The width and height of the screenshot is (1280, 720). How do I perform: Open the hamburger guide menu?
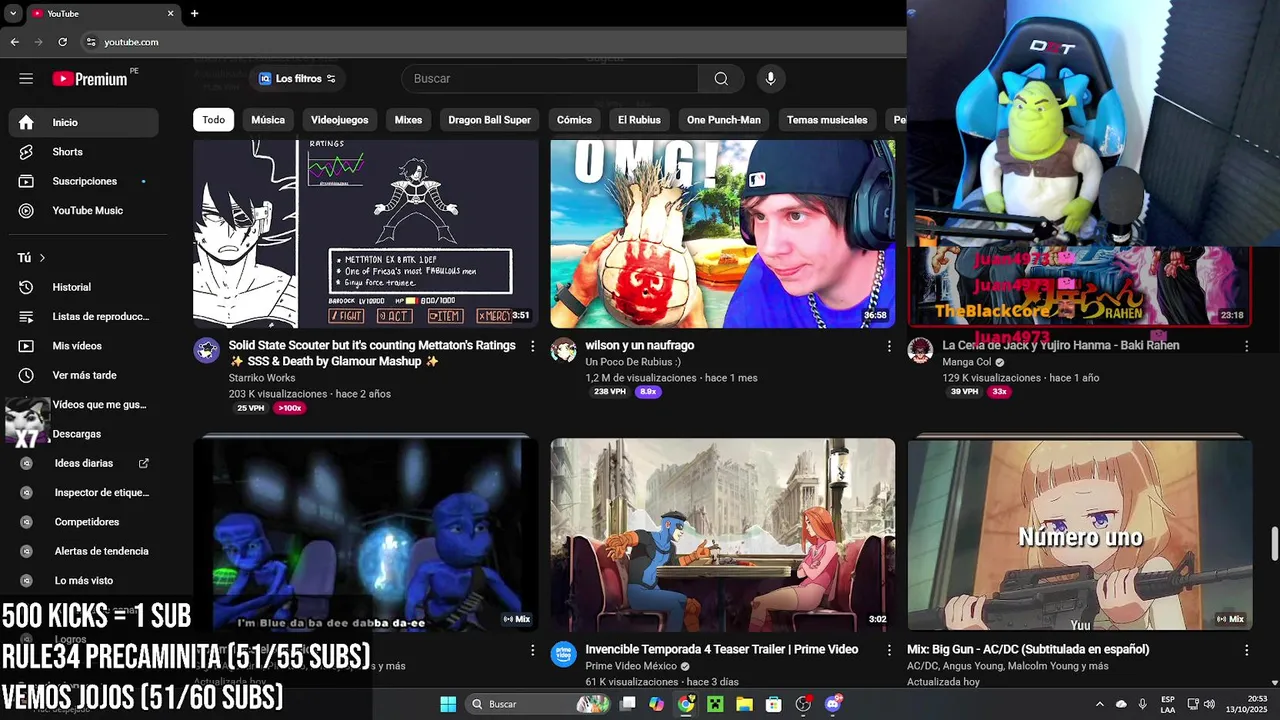pyautogui.click(x=26, y=79)
